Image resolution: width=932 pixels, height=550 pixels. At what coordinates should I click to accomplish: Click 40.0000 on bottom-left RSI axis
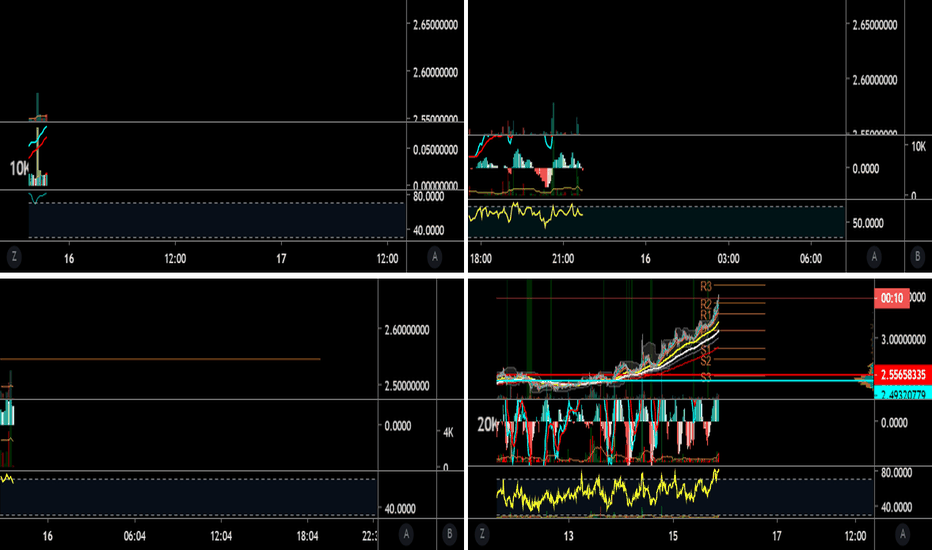(400, 509)
